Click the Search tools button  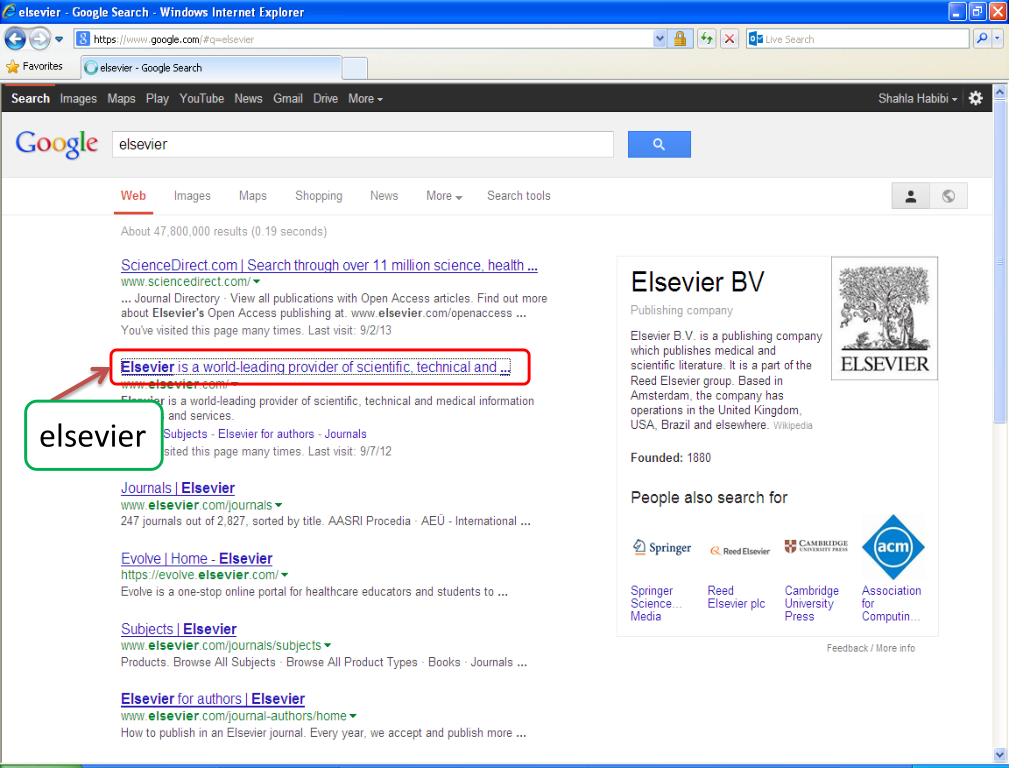click(519, 196)
